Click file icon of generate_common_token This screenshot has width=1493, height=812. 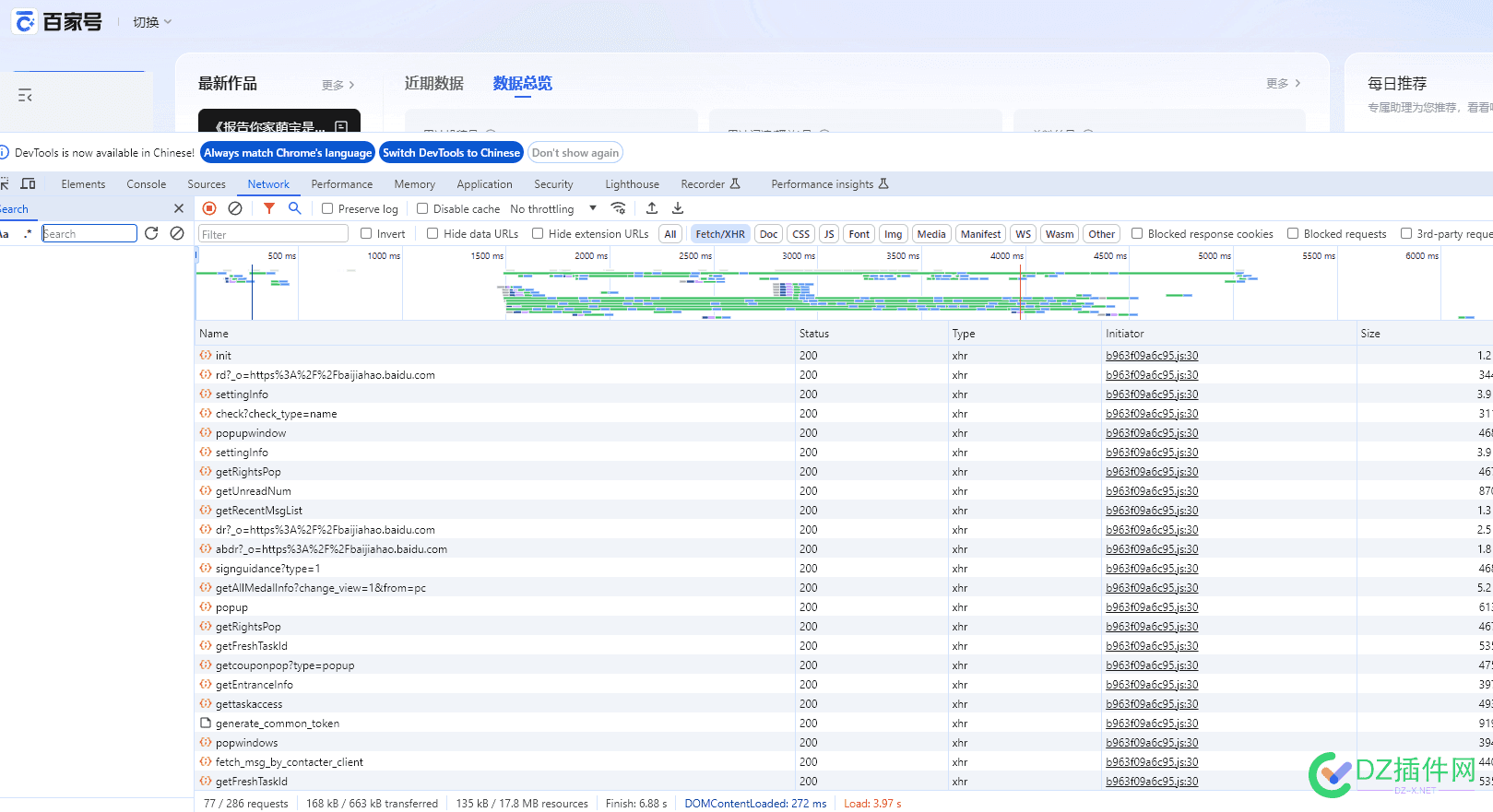(x=206, y=723)
